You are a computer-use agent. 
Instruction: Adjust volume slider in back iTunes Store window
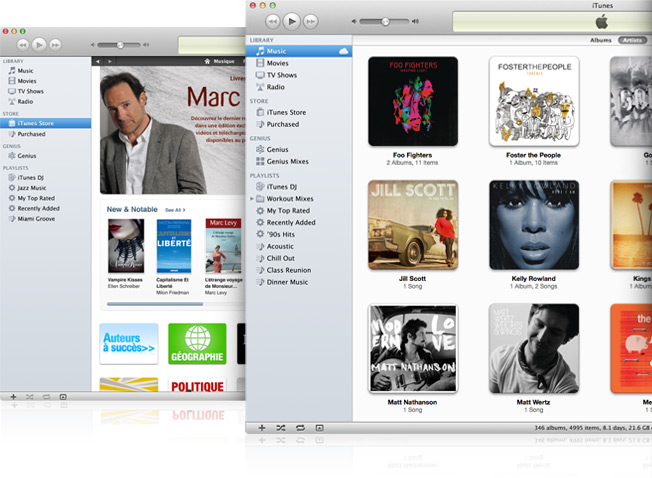point(120,44)
